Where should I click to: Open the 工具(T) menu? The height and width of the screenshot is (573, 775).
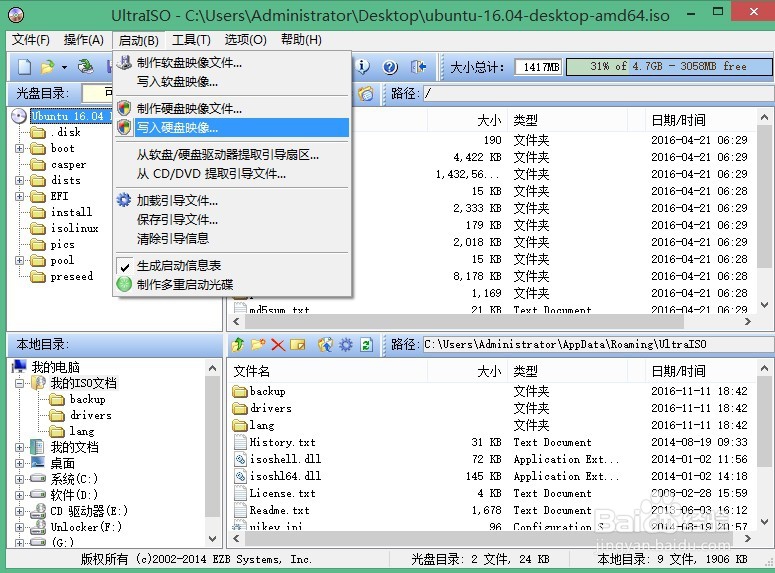[191, 40]
